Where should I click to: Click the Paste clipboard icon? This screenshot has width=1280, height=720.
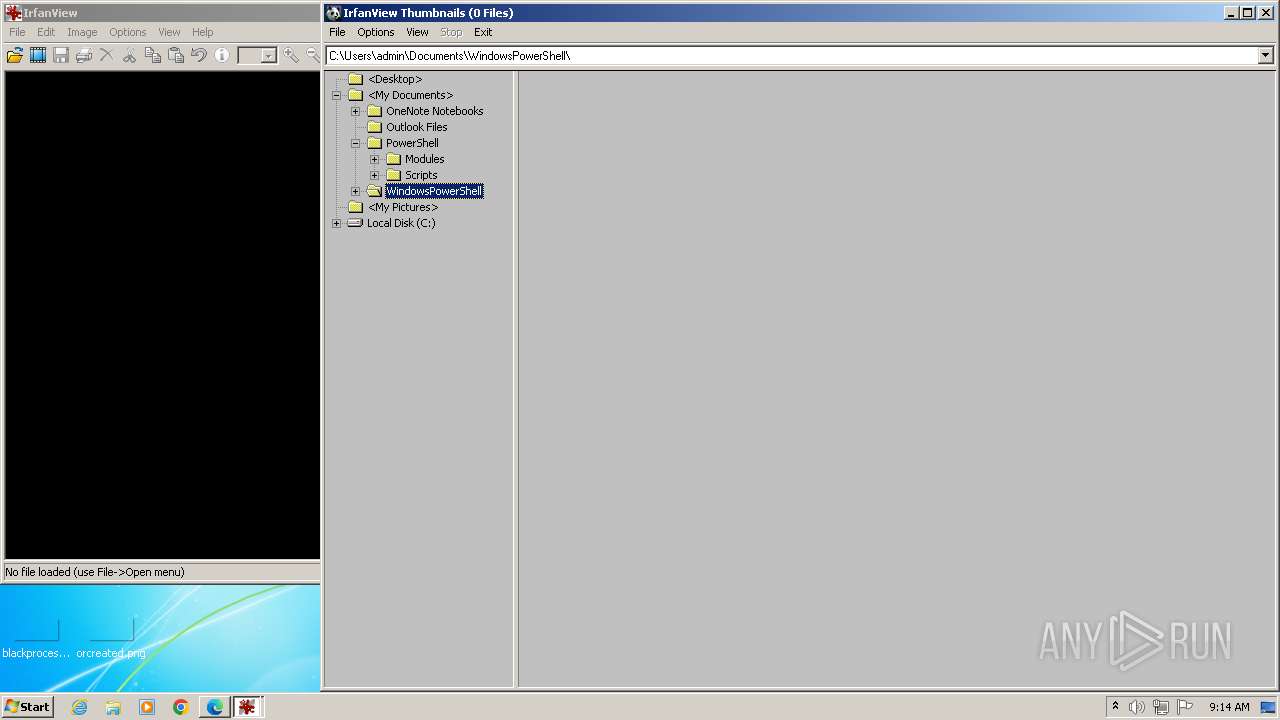coord(176,56)
